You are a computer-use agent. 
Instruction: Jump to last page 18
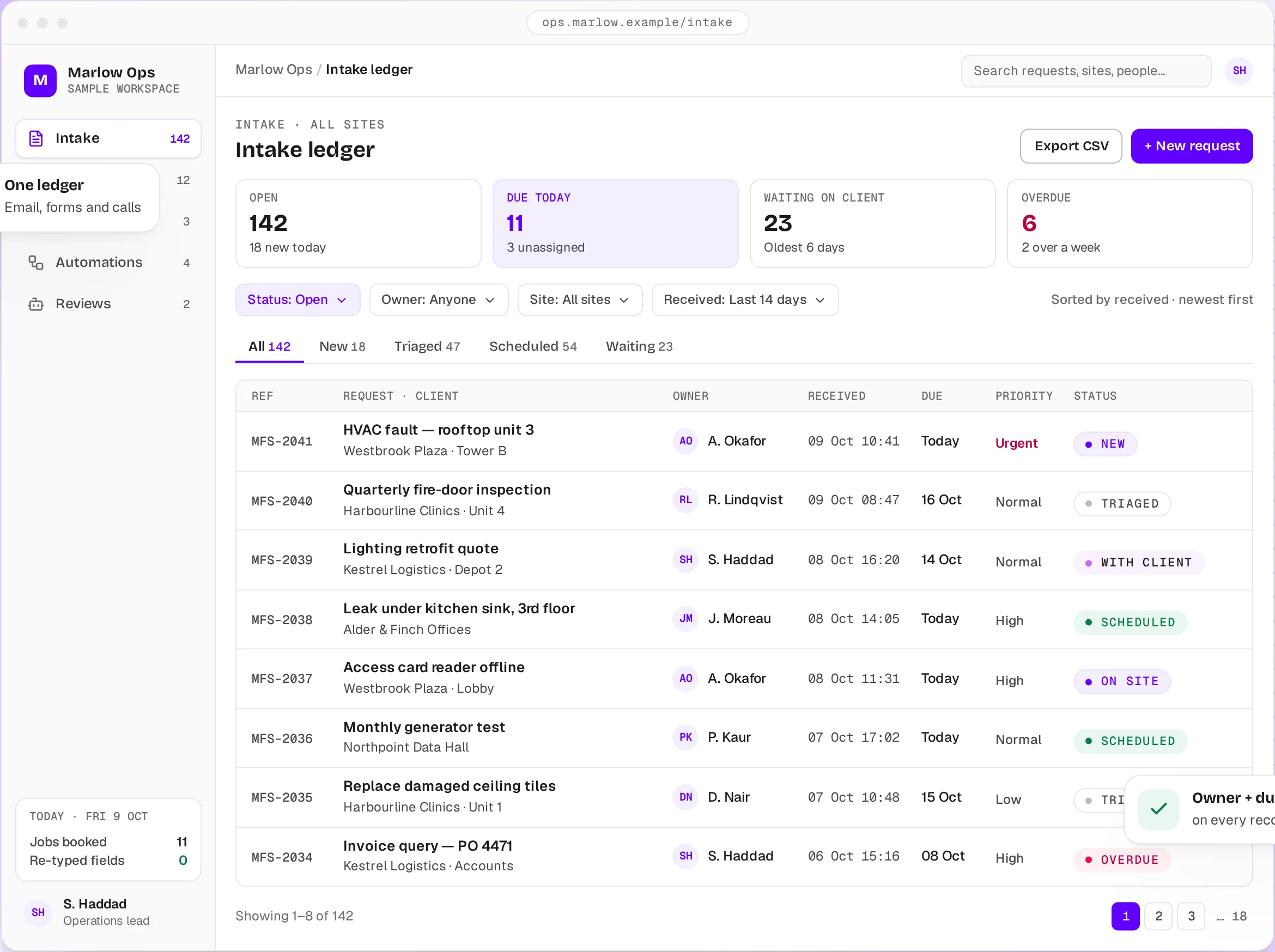pyautogui.click(x=1238, y=916)
